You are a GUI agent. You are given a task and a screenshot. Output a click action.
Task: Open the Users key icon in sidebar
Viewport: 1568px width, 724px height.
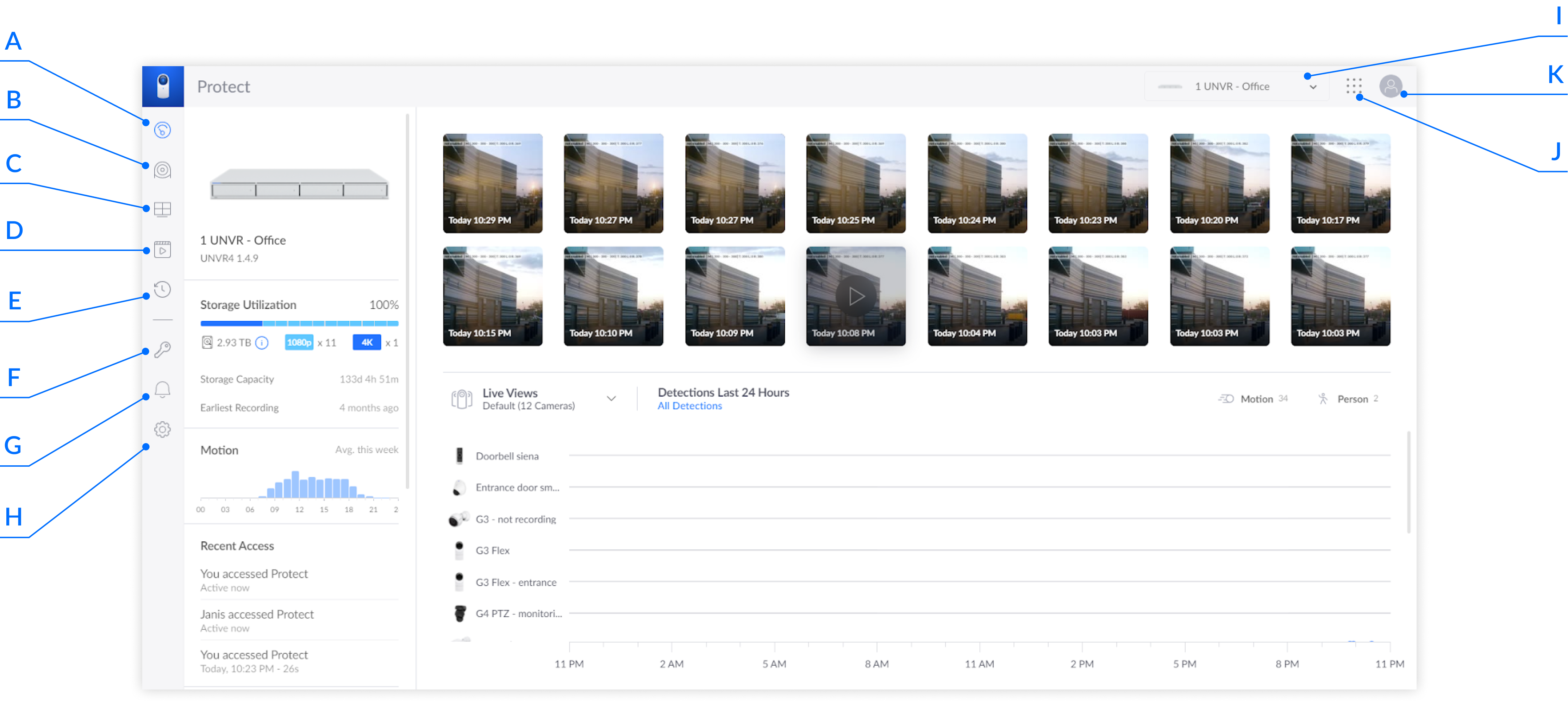(163, 349)
